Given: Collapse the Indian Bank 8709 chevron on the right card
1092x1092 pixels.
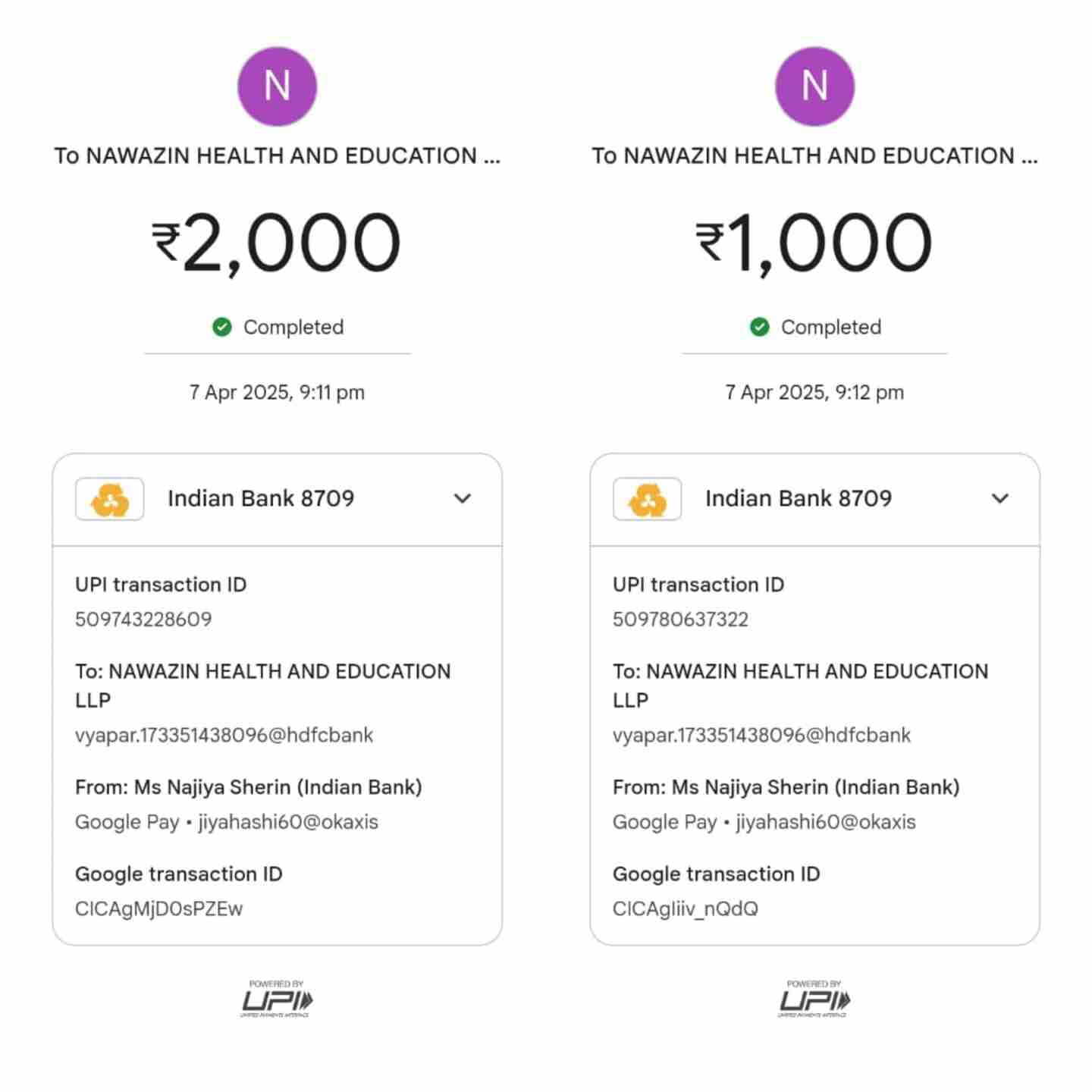Looking at the screenshot, I should tap(1000, 498).
